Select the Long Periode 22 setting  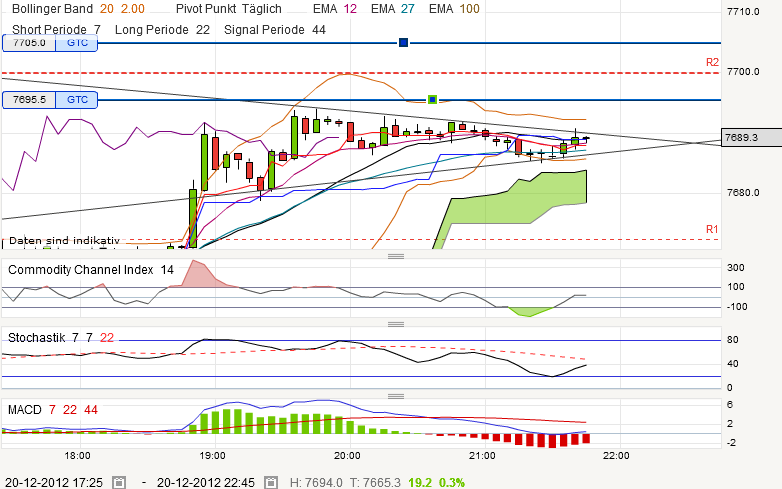[x=162, y=30]
